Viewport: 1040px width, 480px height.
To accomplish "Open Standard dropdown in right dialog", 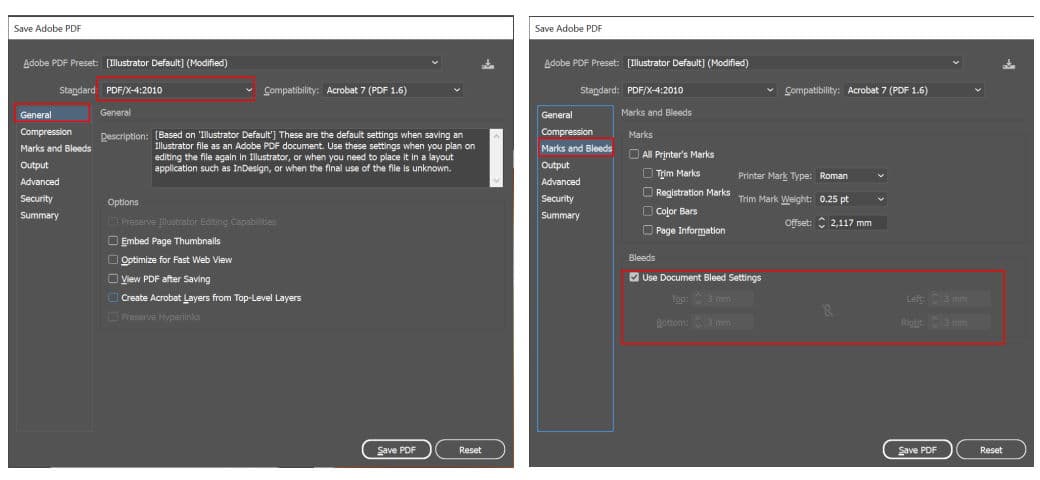I will tap(700, 90).
